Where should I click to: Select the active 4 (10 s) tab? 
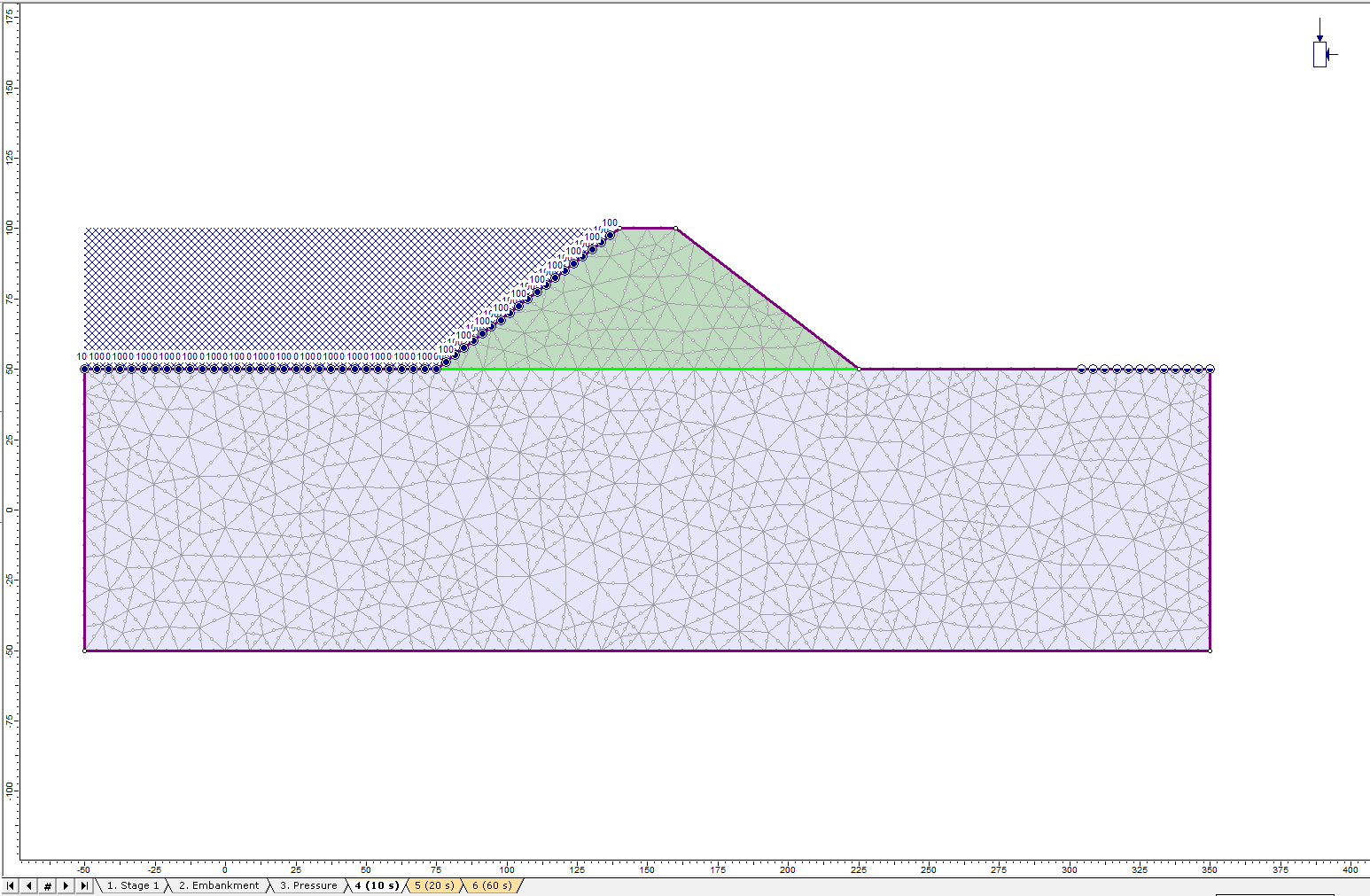point(377,885)
